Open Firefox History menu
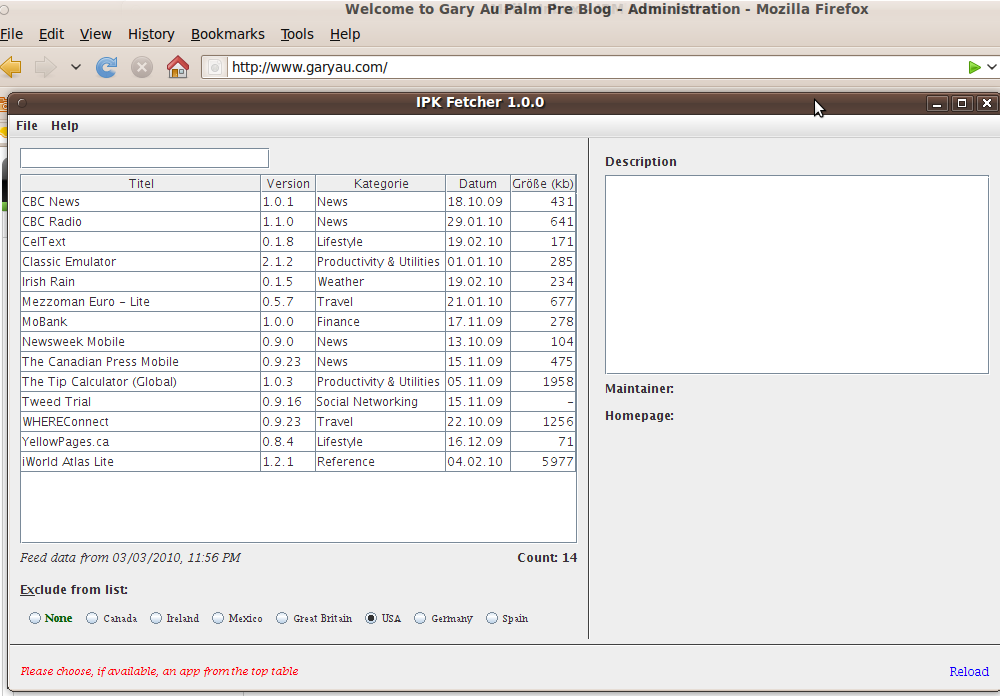Viewport: 1000px width, 696px height. [x=151, y=34]
